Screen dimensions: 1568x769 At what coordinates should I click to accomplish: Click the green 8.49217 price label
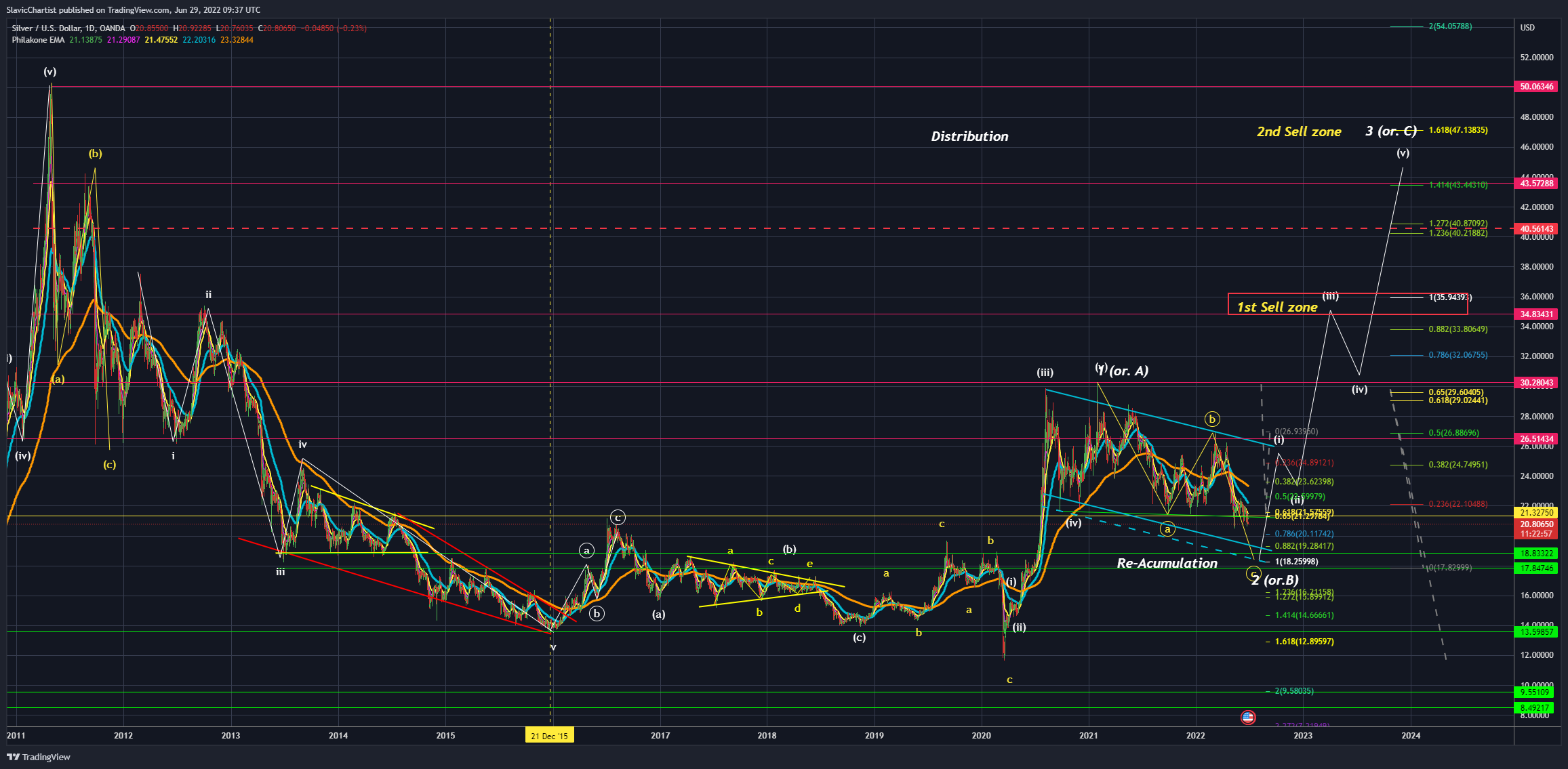[x=1534, y=708]
